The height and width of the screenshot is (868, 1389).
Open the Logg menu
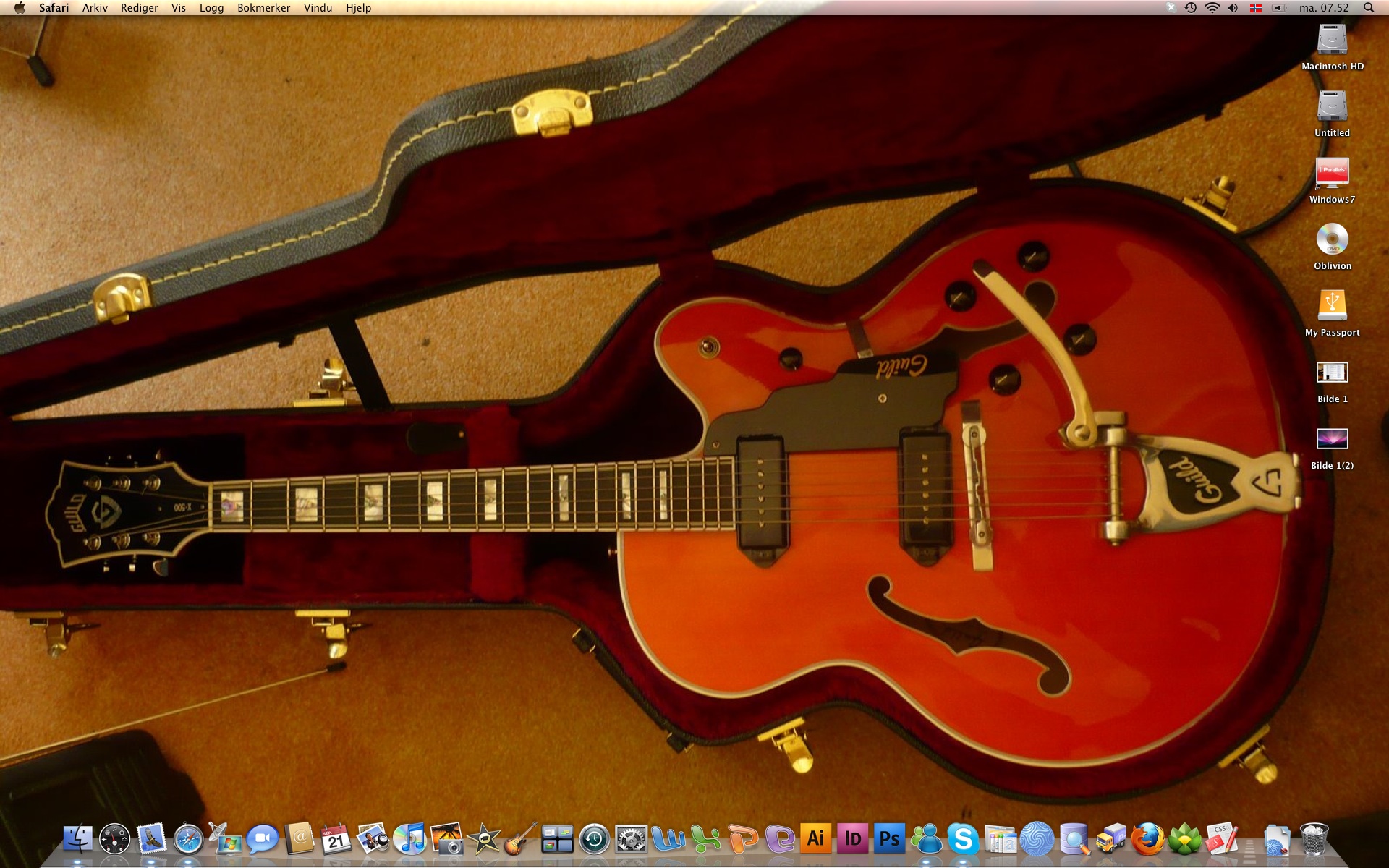[211, 8]
